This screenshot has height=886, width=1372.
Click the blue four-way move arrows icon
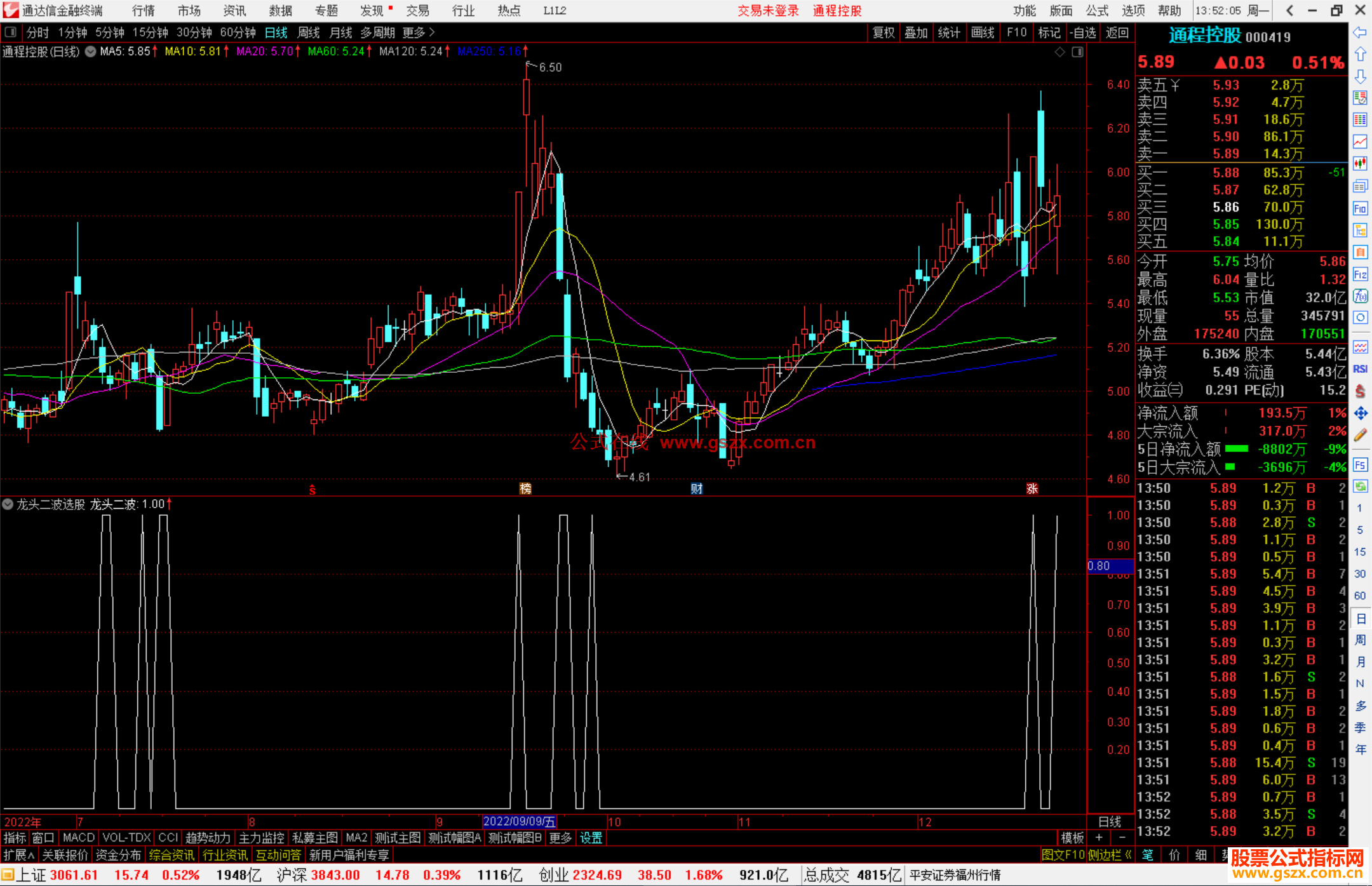[1360, 413]
